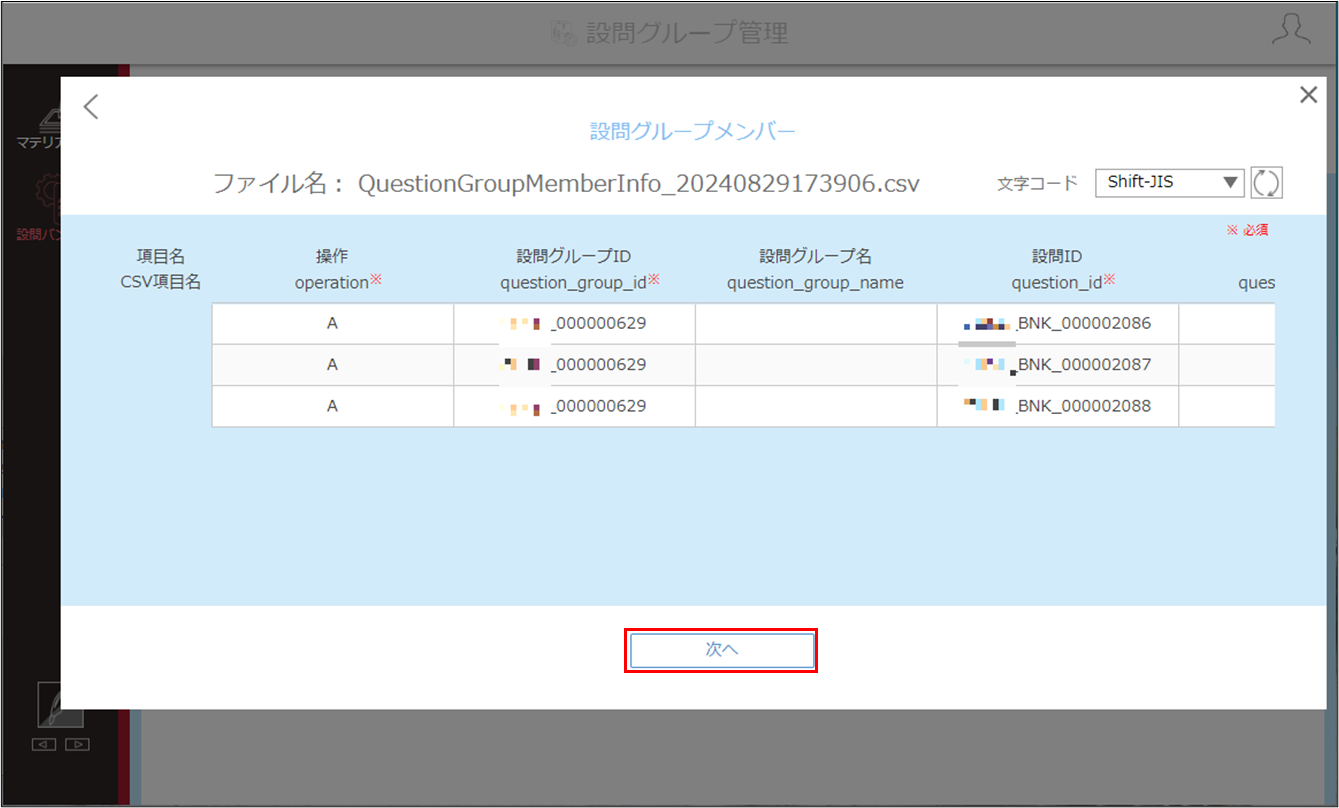Click the operation cell A in the second row
The image size is (1339, 808).
[x=332, y=365]
